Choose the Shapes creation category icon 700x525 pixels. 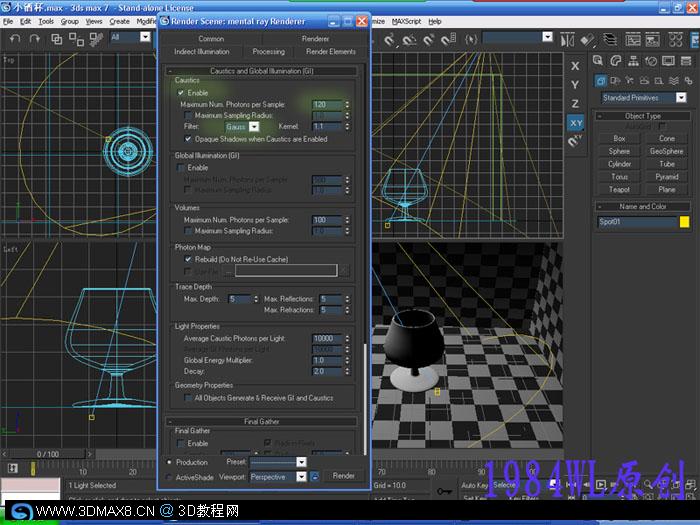[615, 81]
